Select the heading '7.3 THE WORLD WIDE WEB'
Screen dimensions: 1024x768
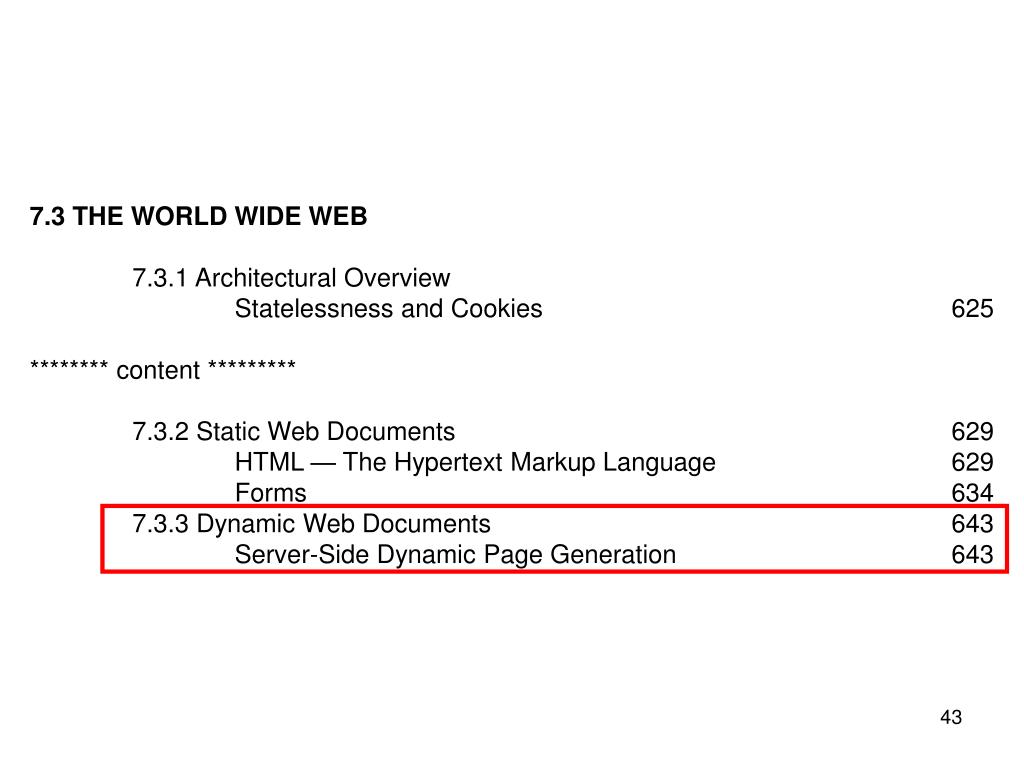click(199, 216)
